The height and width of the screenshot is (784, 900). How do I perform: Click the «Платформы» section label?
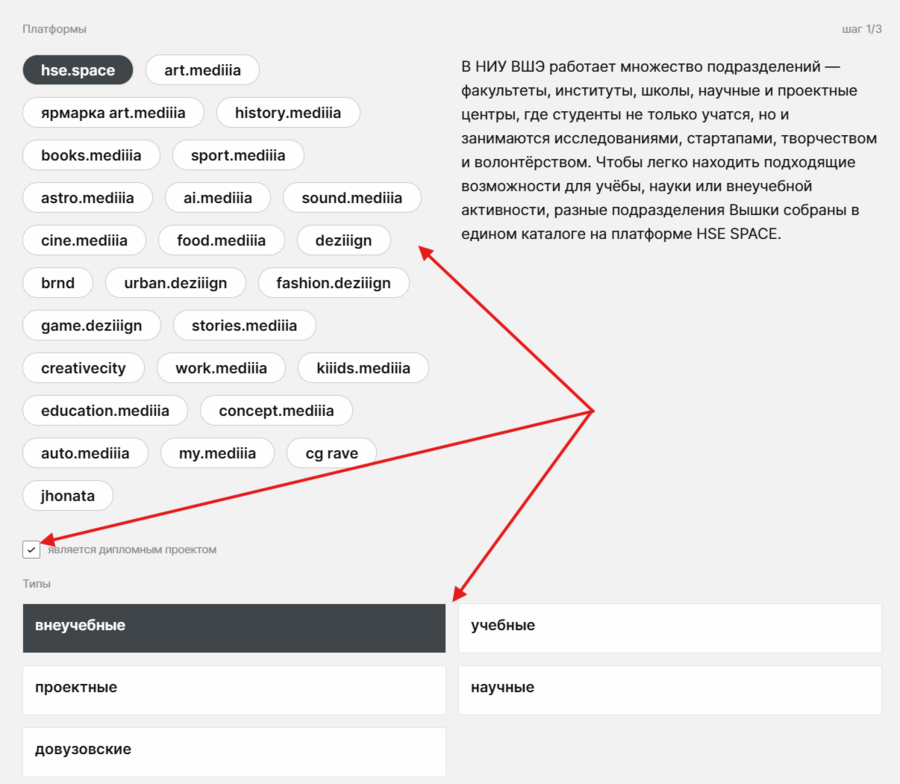[55, 29]
